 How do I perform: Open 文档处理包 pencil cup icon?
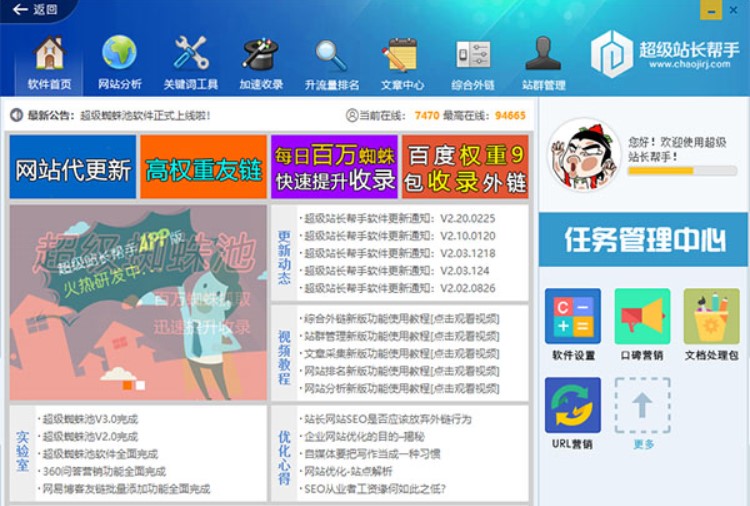coord(712,316)
